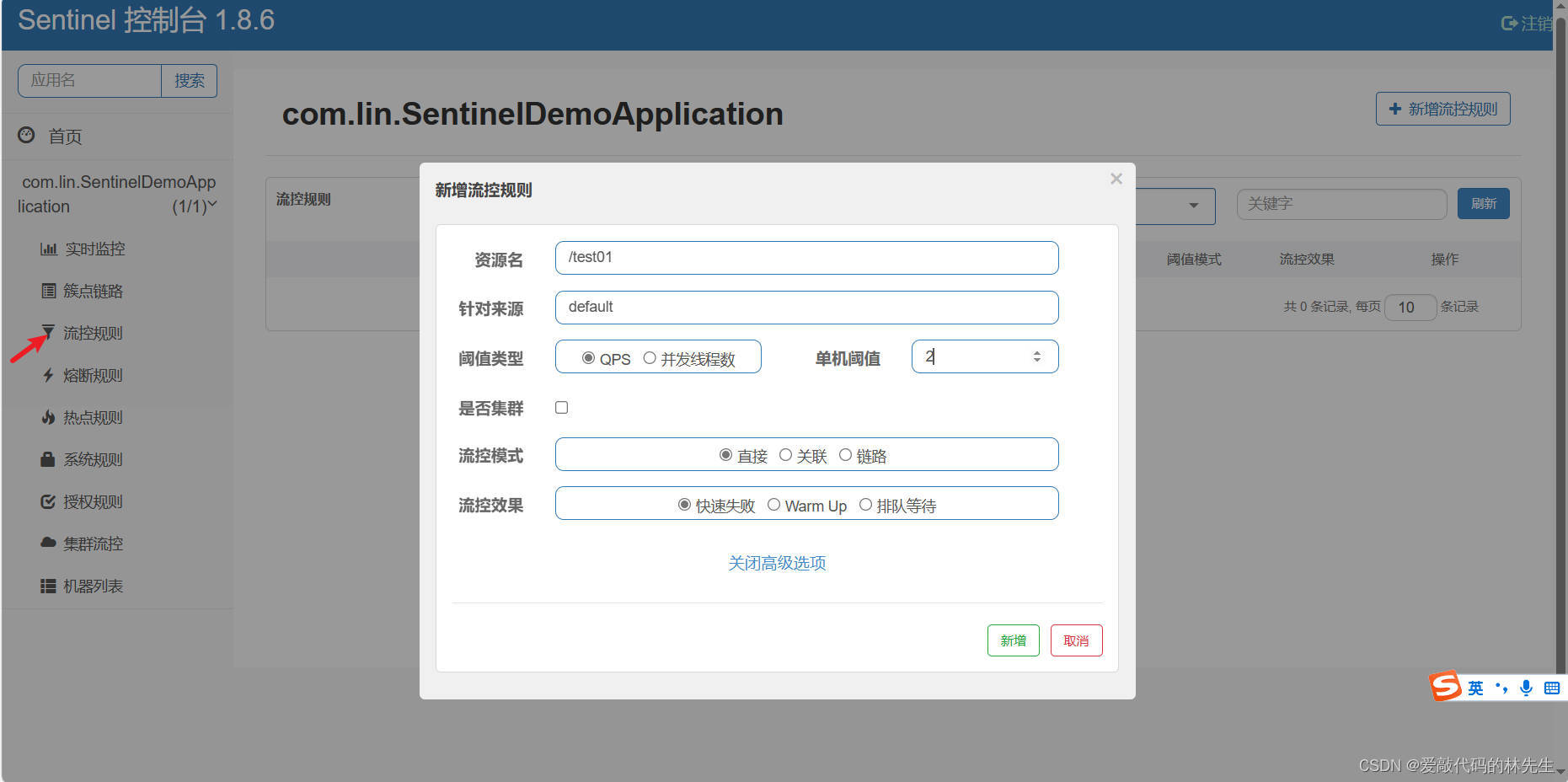Click the logout icon in header
The image size is (1568, 782).
[1509, 24]
